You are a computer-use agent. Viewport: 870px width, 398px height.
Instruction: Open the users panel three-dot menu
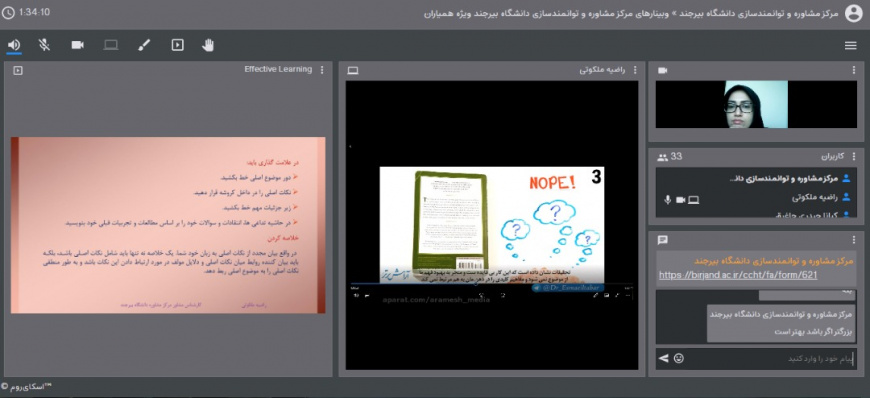pyautogui.click(x=854, y=157)
